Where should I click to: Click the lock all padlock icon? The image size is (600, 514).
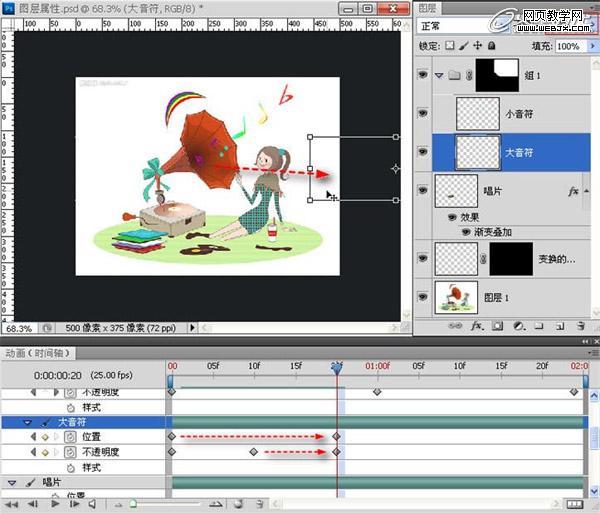coord(491,46)
